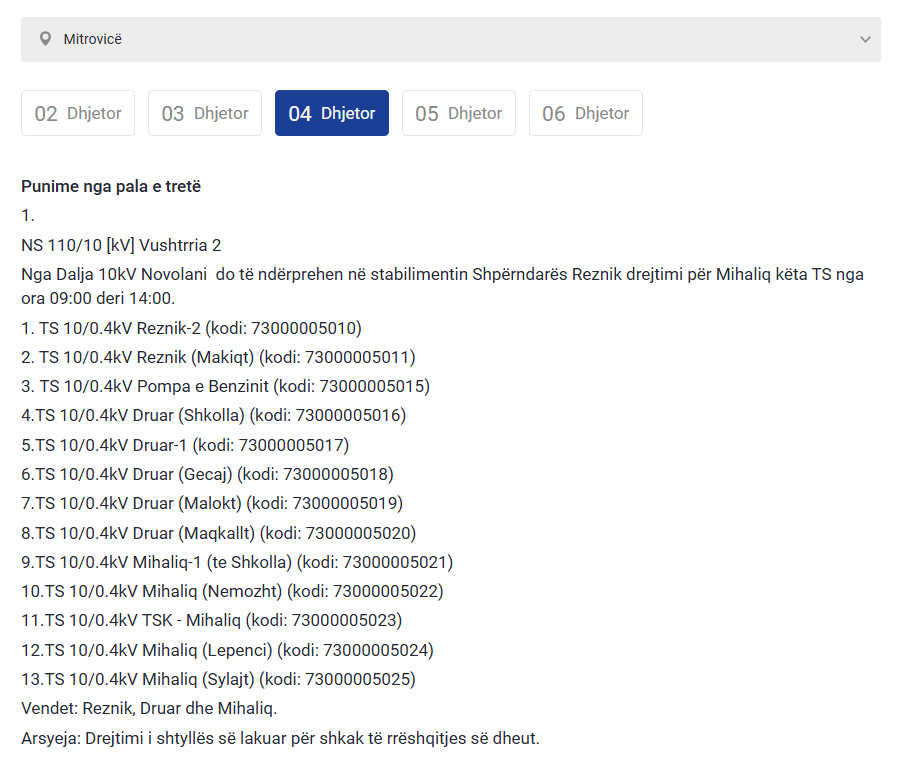The width and height of the screenshot is (904, 777).
Task: Switch to the 03 Dhjetor tab
Action: click(205, 113)
